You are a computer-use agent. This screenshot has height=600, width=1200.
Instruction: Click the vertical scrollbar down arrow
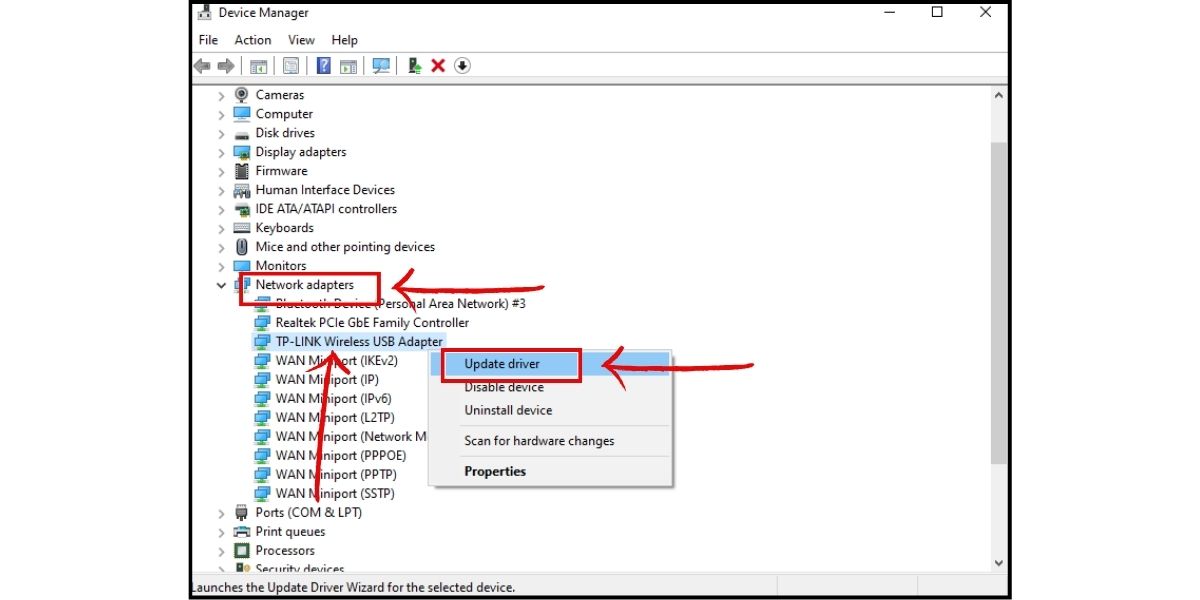tap(998, 562)
